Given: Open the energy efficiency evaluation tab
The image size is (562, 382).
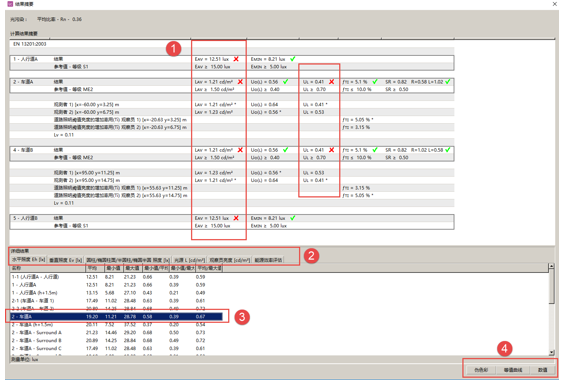Looking at the screenshot, I should (268, 260).
